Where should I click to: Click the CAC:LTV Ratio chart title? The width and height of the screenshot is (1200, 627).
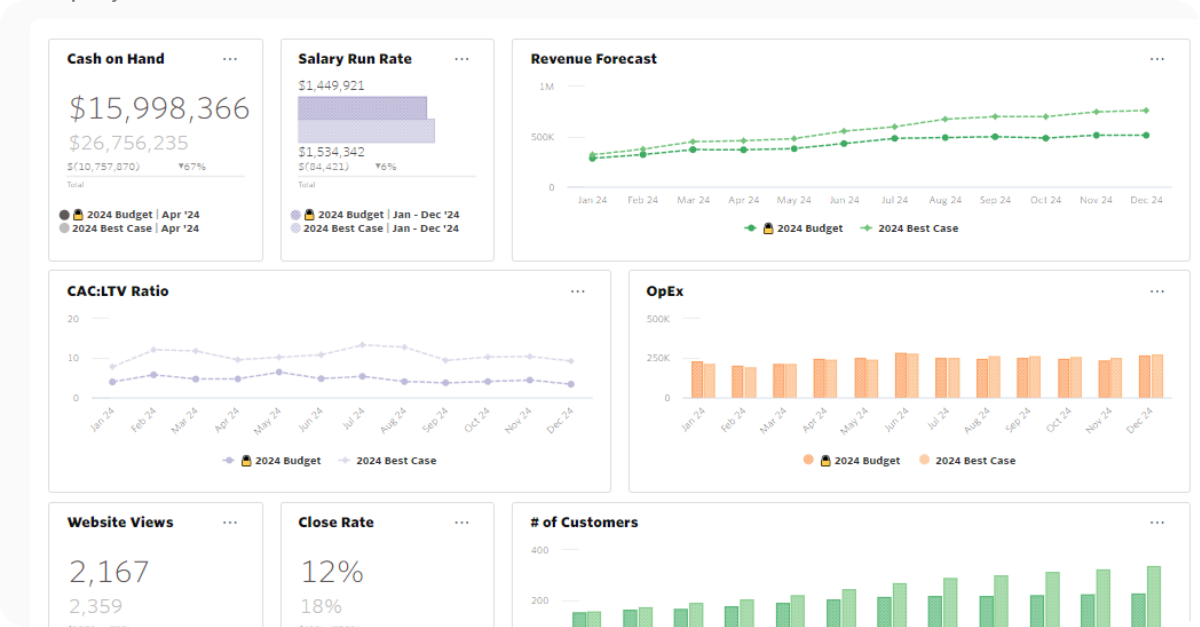(118, 291)
